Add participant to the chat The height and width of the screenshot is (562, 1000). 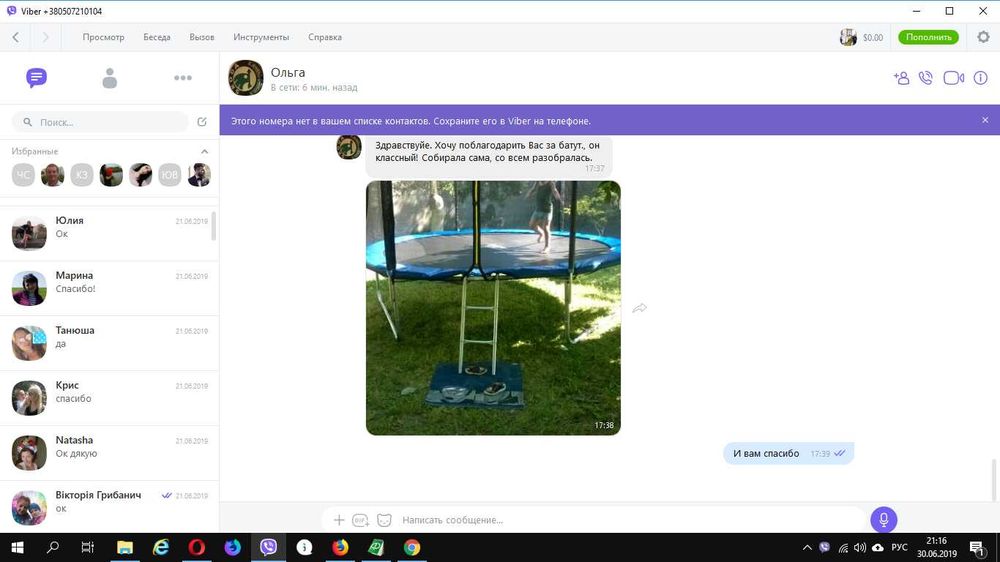[901, 78]
